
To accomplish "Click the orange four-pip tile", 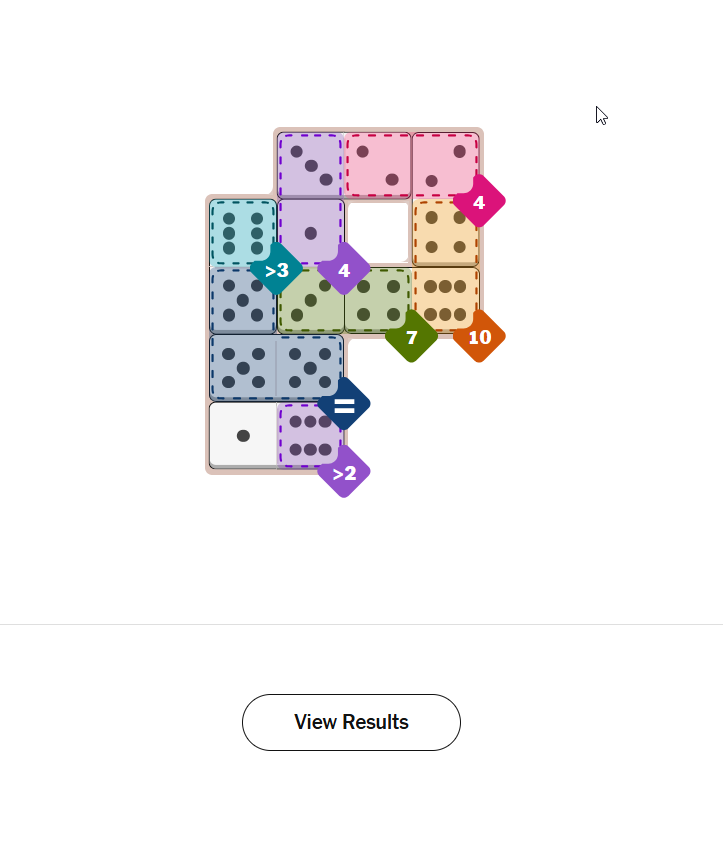I will (445, 232).
